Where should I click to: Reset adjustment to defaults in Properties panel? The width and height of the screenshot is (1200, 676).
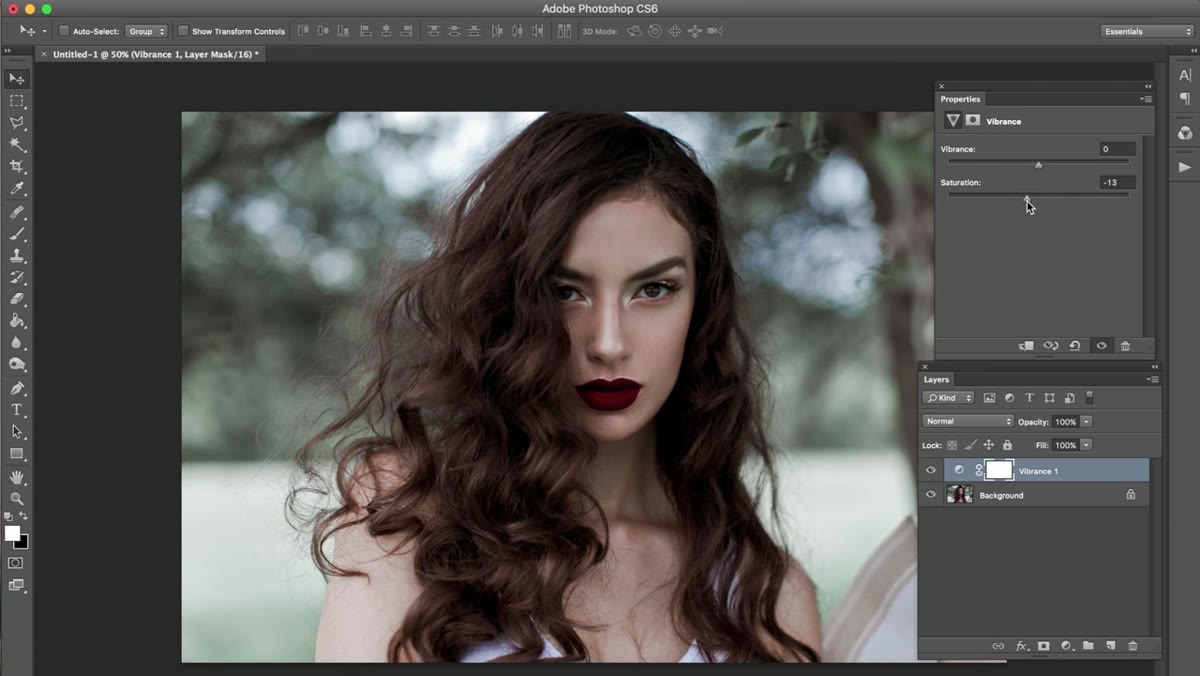1074,346
